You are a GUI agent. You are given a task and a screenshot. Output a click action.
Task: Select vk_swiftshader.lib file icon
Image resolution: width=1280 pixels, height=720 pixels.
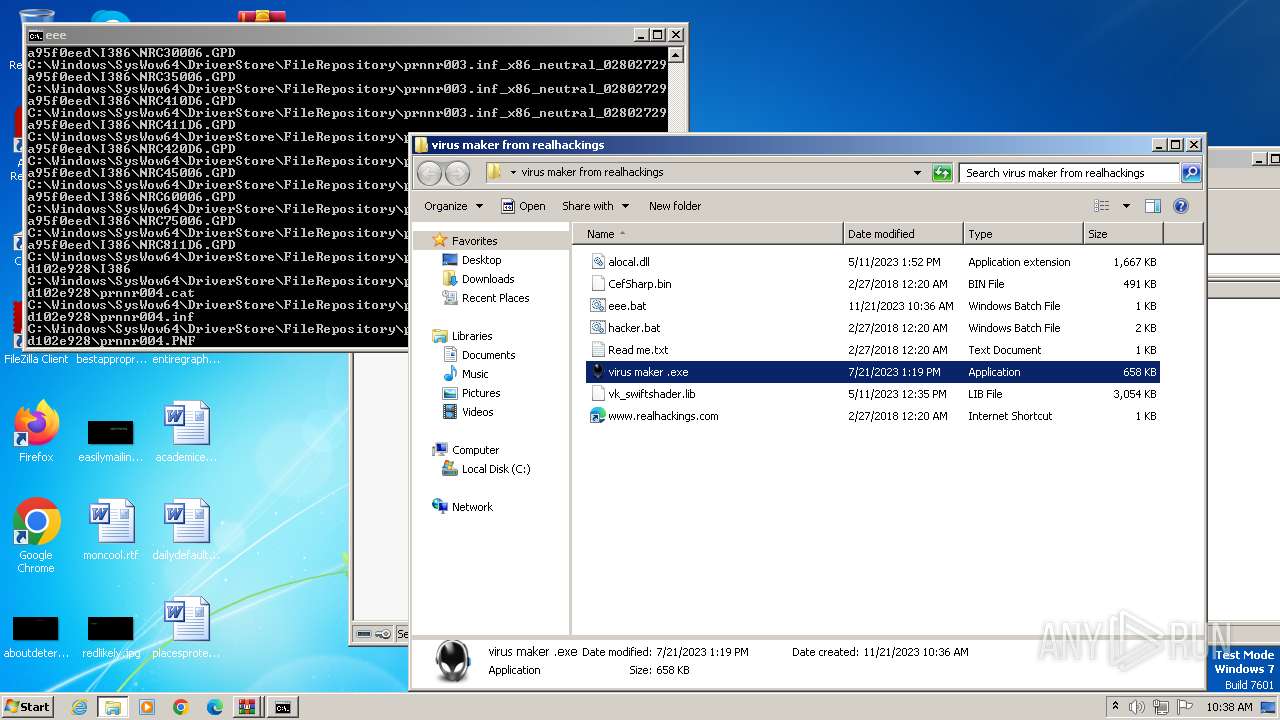pos(598,394)
